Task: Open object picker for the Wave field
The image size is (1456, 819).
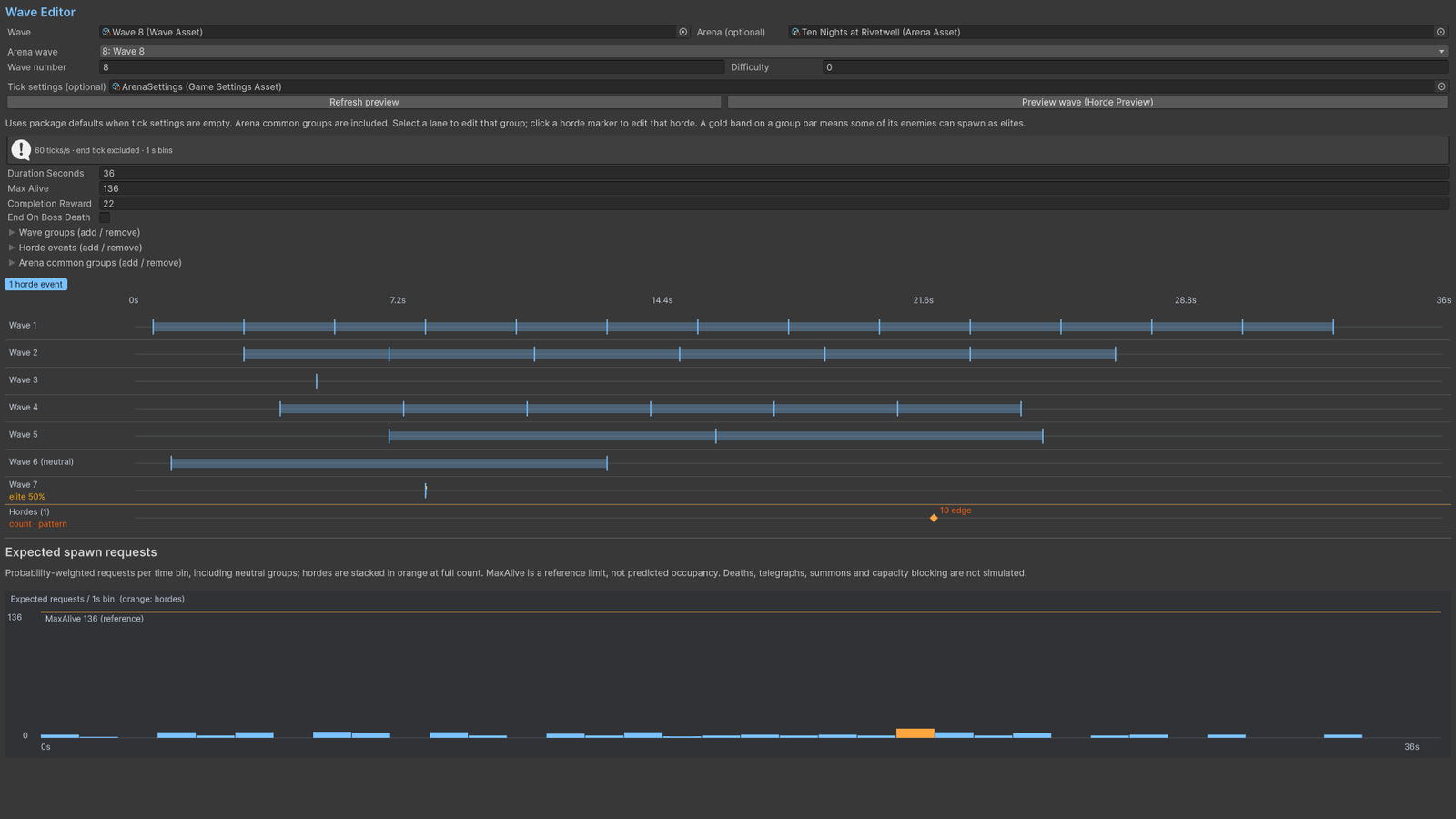Action: tap(683, 32)
